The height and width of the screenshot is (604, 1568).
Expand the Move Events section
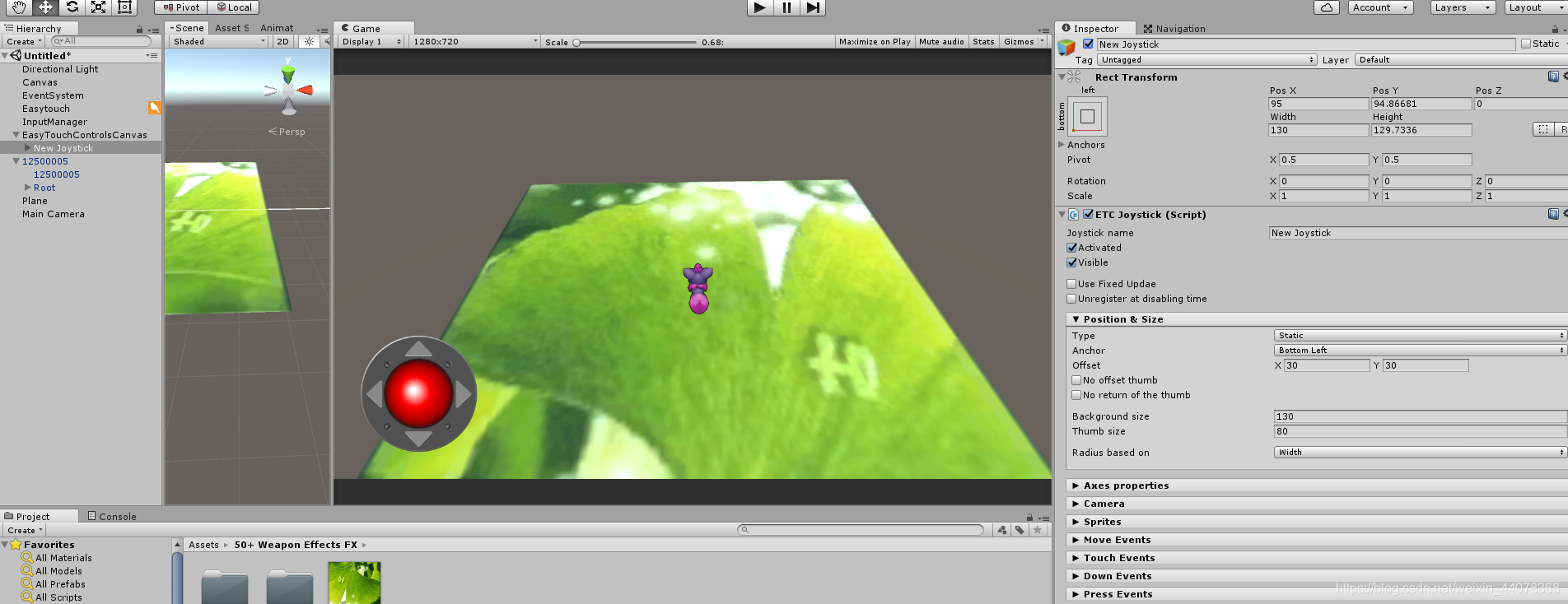click(1317, 540)
